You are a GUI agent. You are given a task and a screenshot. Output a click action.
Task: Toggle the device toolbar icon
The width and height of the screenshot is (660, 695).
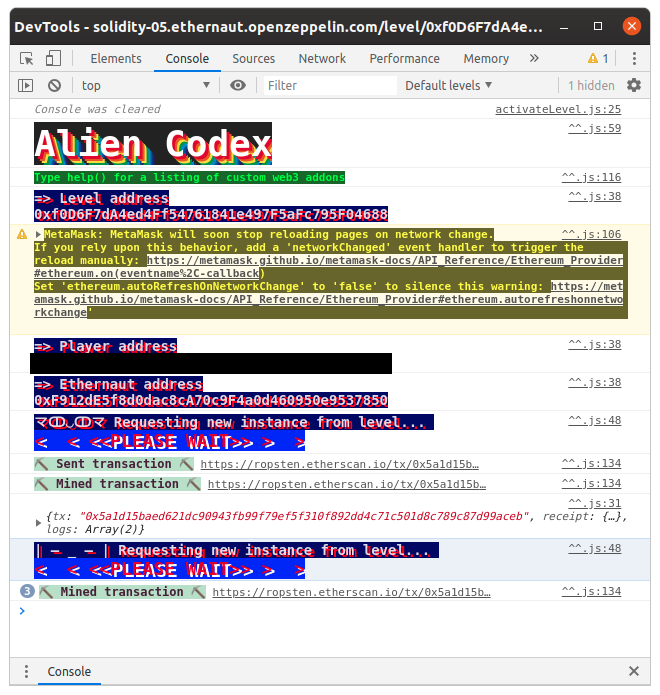pyautogui.click(x=53, y=59)
